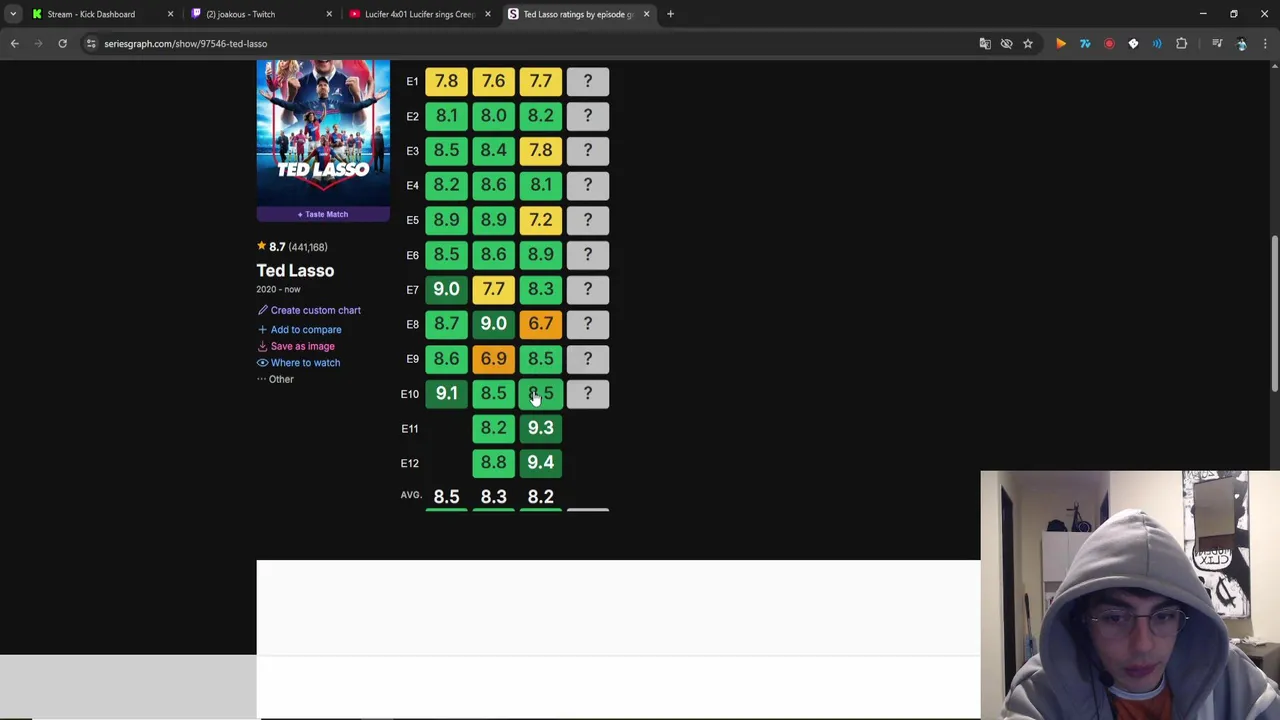
Task: Click the crossed-out eye icon in address bar
Action: pos(1006,43)
